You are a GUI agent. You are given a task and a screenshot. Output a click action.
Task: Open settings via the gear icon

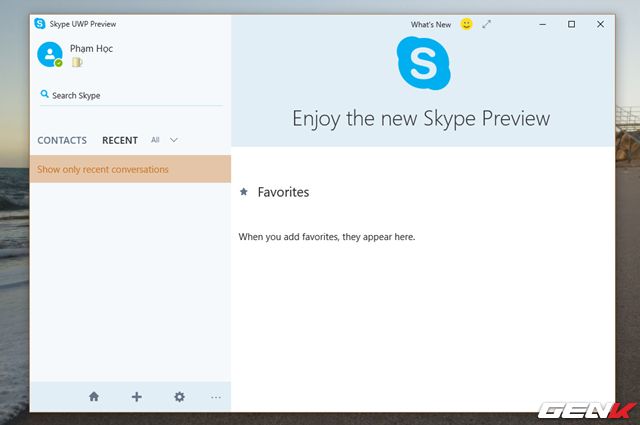[x=179, y=397]
